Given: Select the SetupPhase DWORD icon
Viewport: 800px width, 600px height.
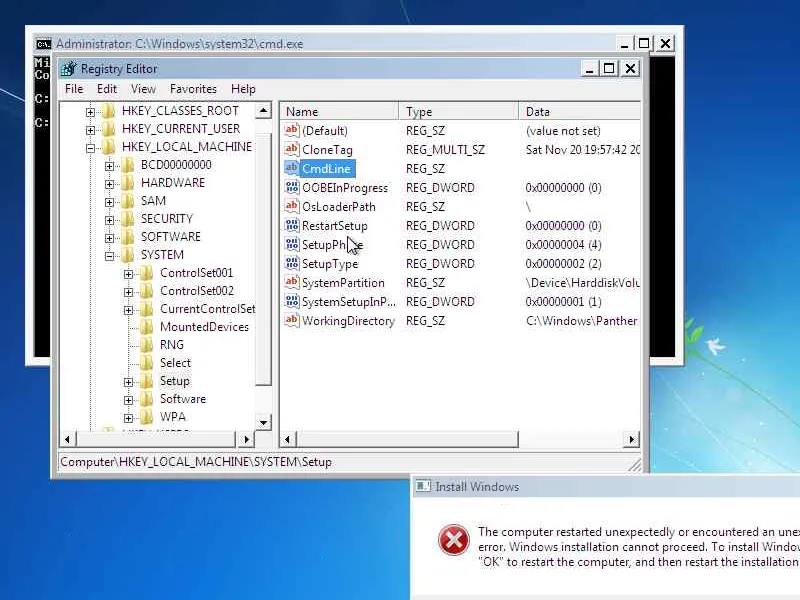Looking at the screenshot, I should pyautogui.click(x=291, y=244).
